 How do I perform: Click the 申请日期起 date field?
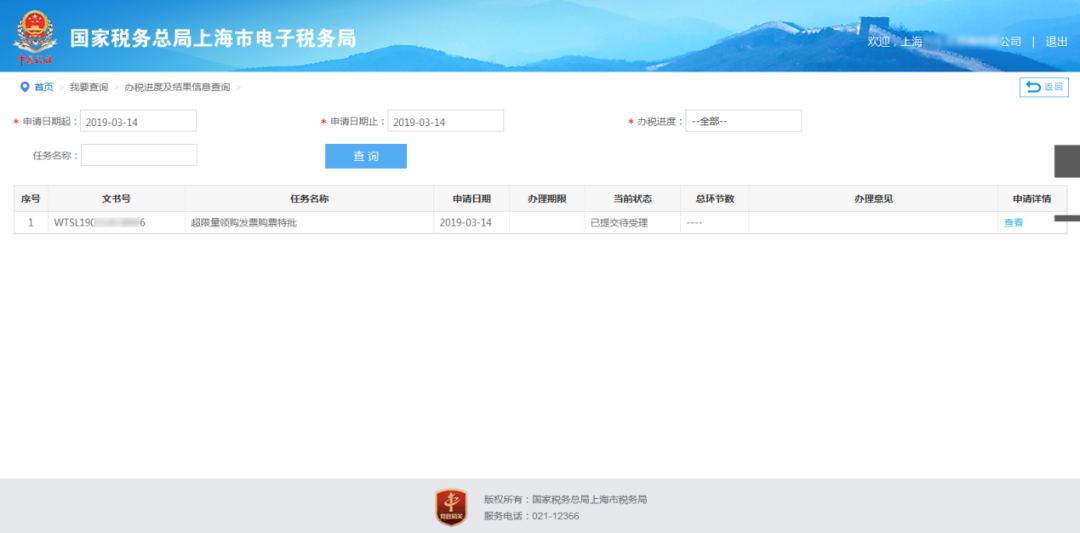pos(138,121)
